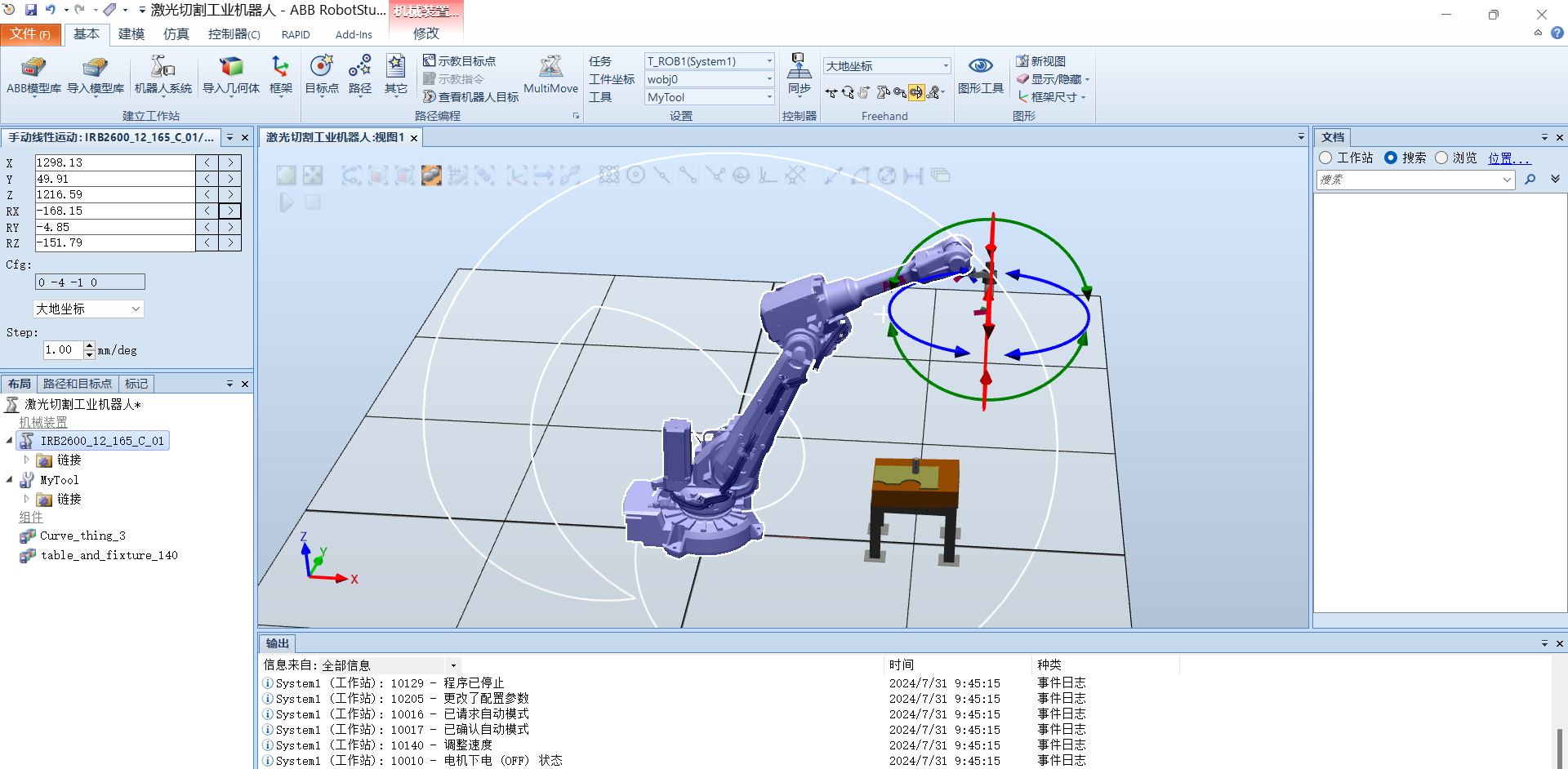1568x769 pixels.
Task: Increase RX value with right arrow
Action: [x=230, y=211]
